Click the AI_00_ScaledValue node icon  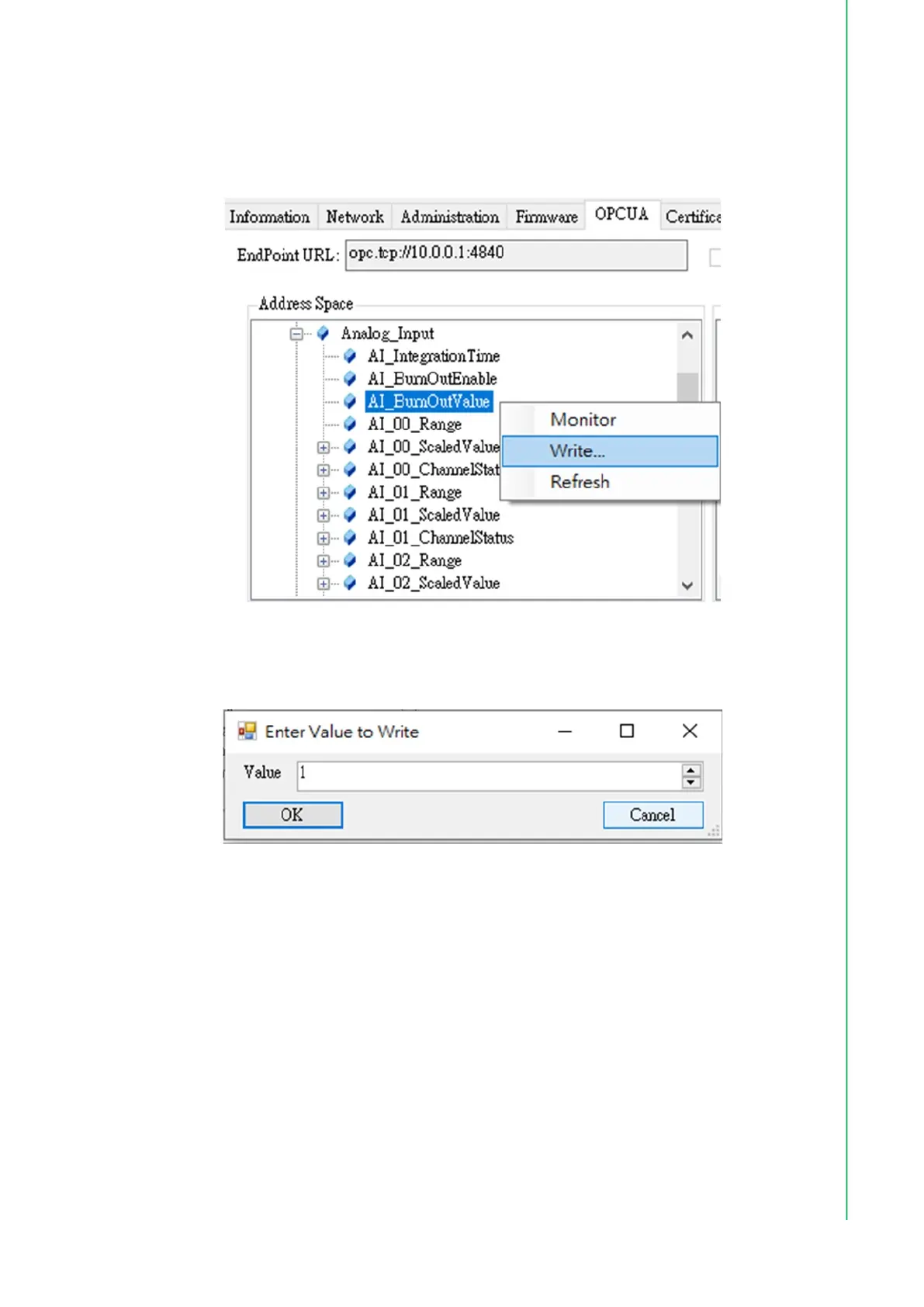350,447
